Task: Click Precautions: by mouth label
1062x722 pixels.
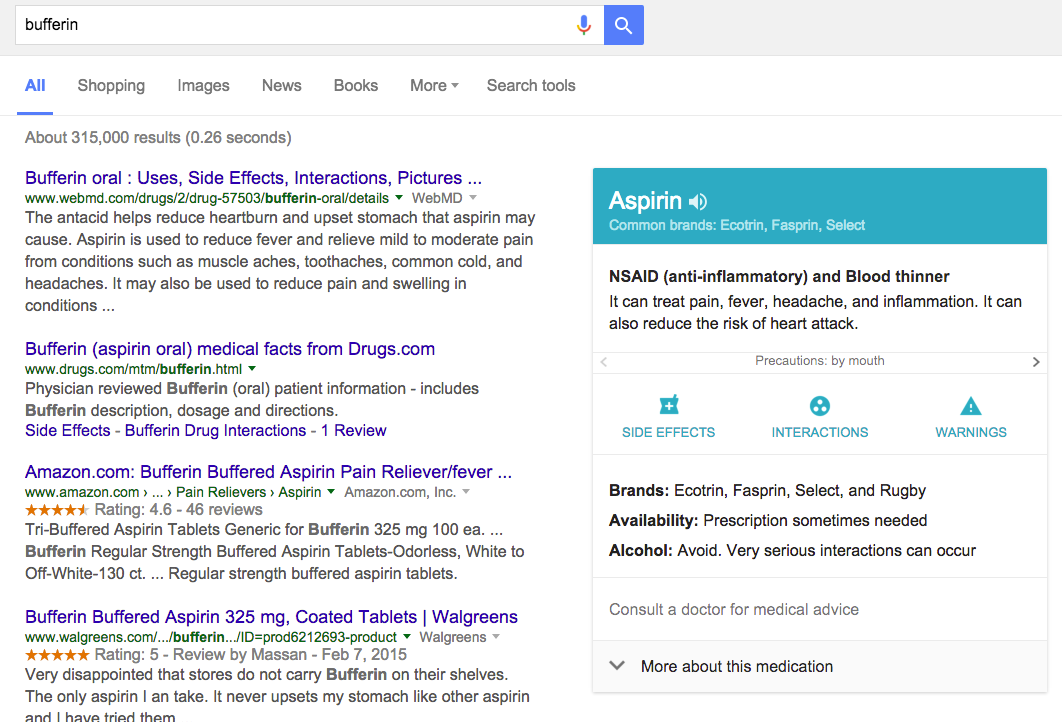Action: click(820, 361)
